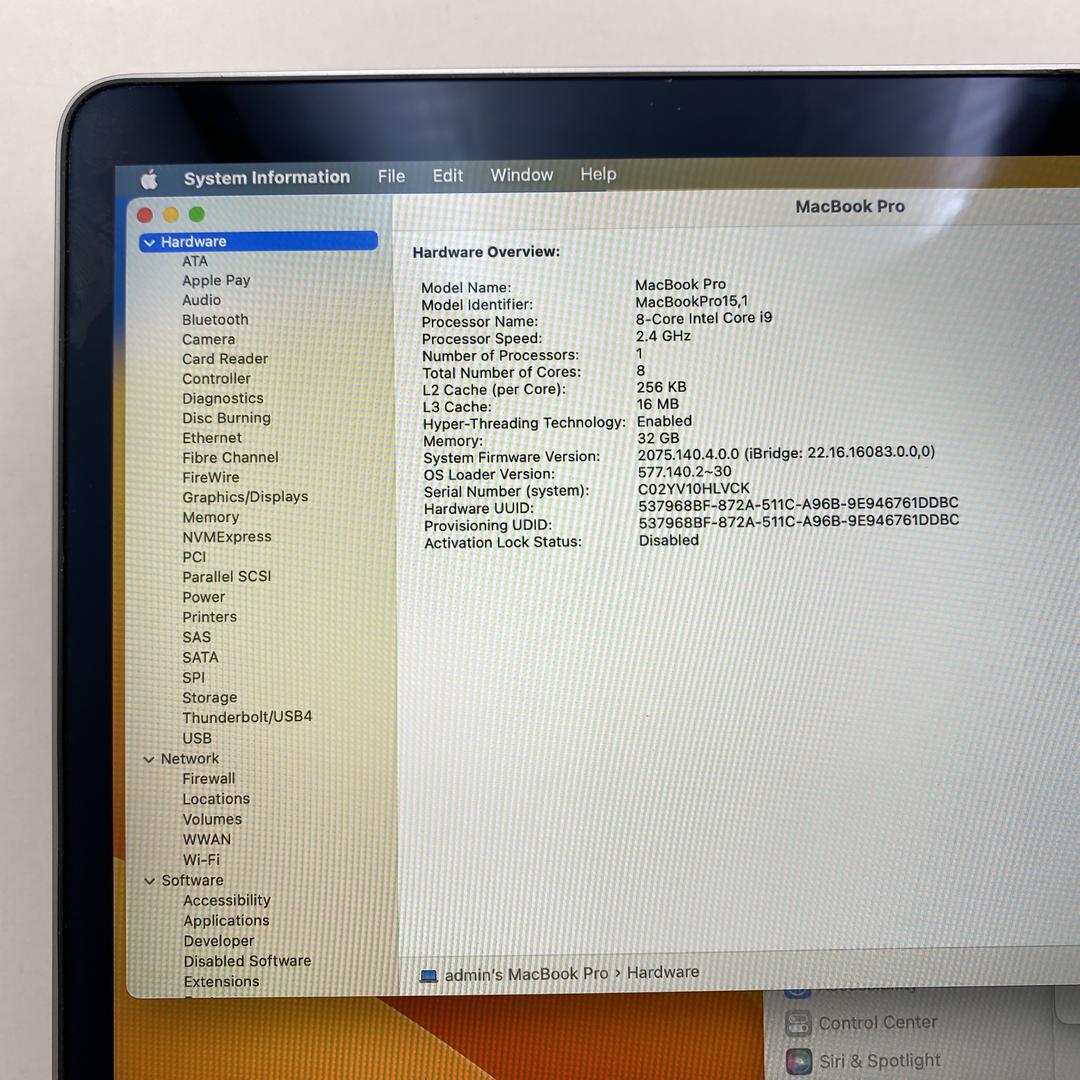Select Power in the sidebar

click(x=204, y=597)
